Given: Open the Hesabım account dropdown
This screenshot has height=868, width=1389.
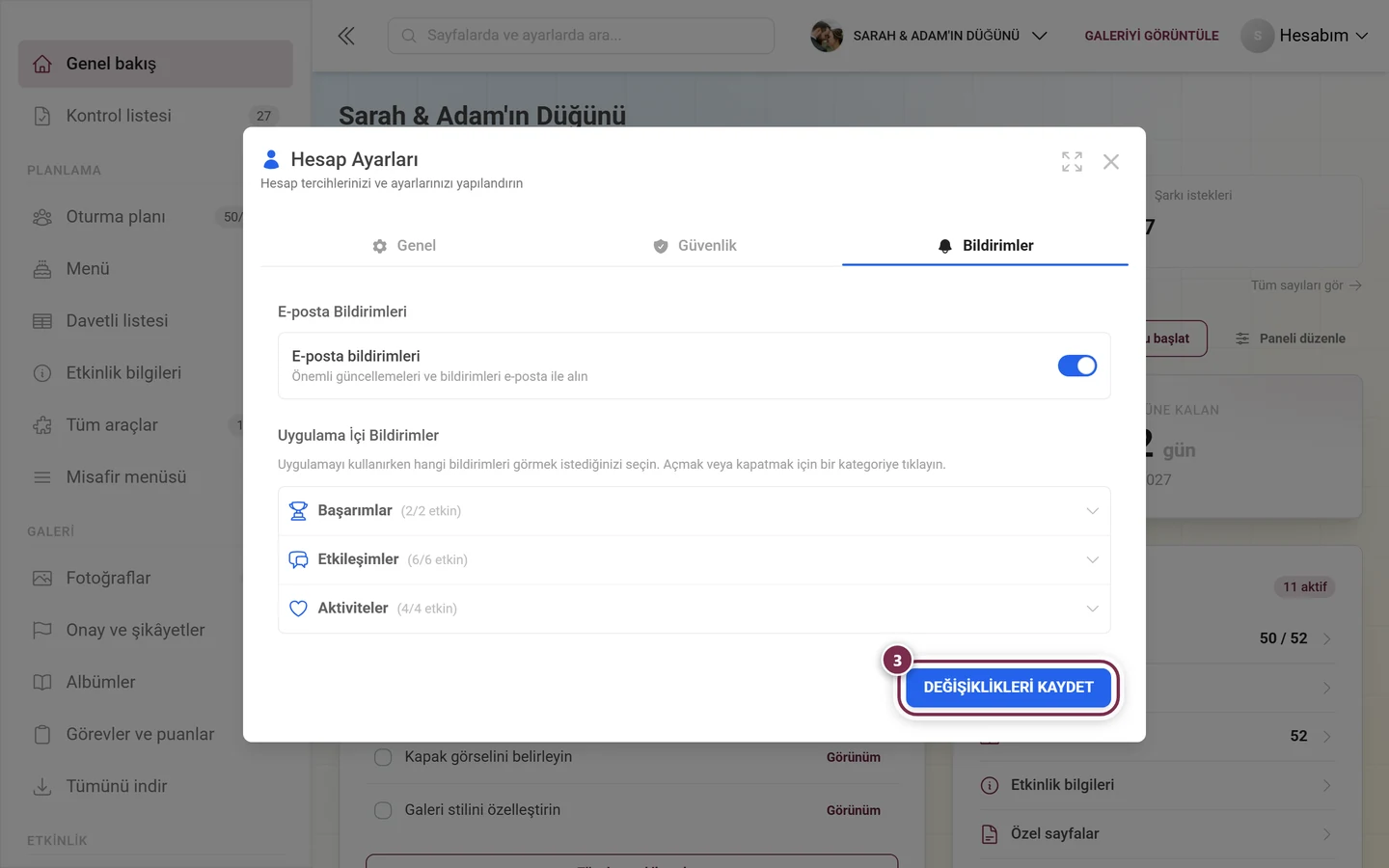Looking at the screenshot, I should pyautogui.click(x=1304, y=36).
